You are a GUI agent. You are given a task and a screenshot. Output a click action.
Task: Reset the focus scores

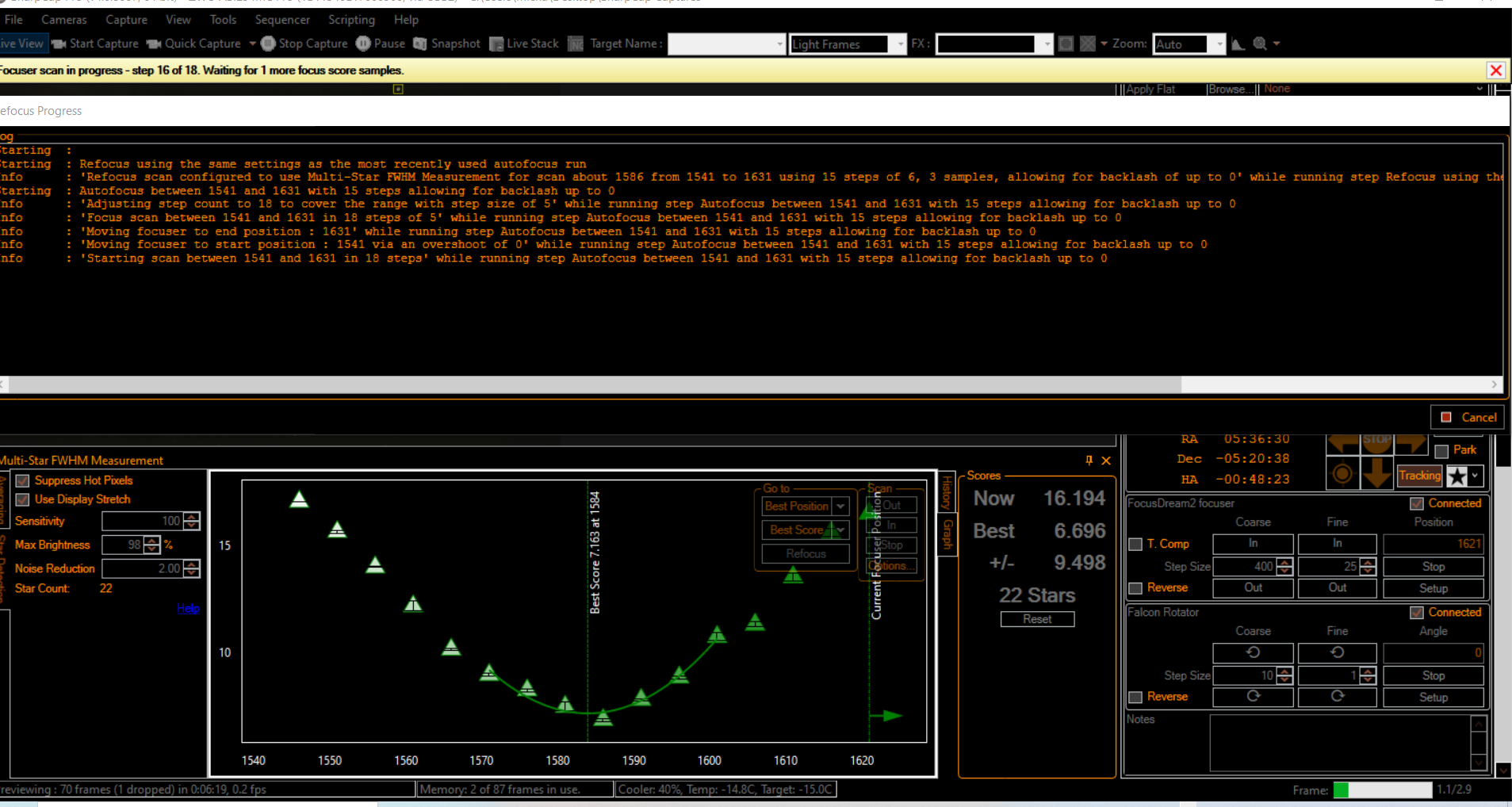click(1037, 619)
